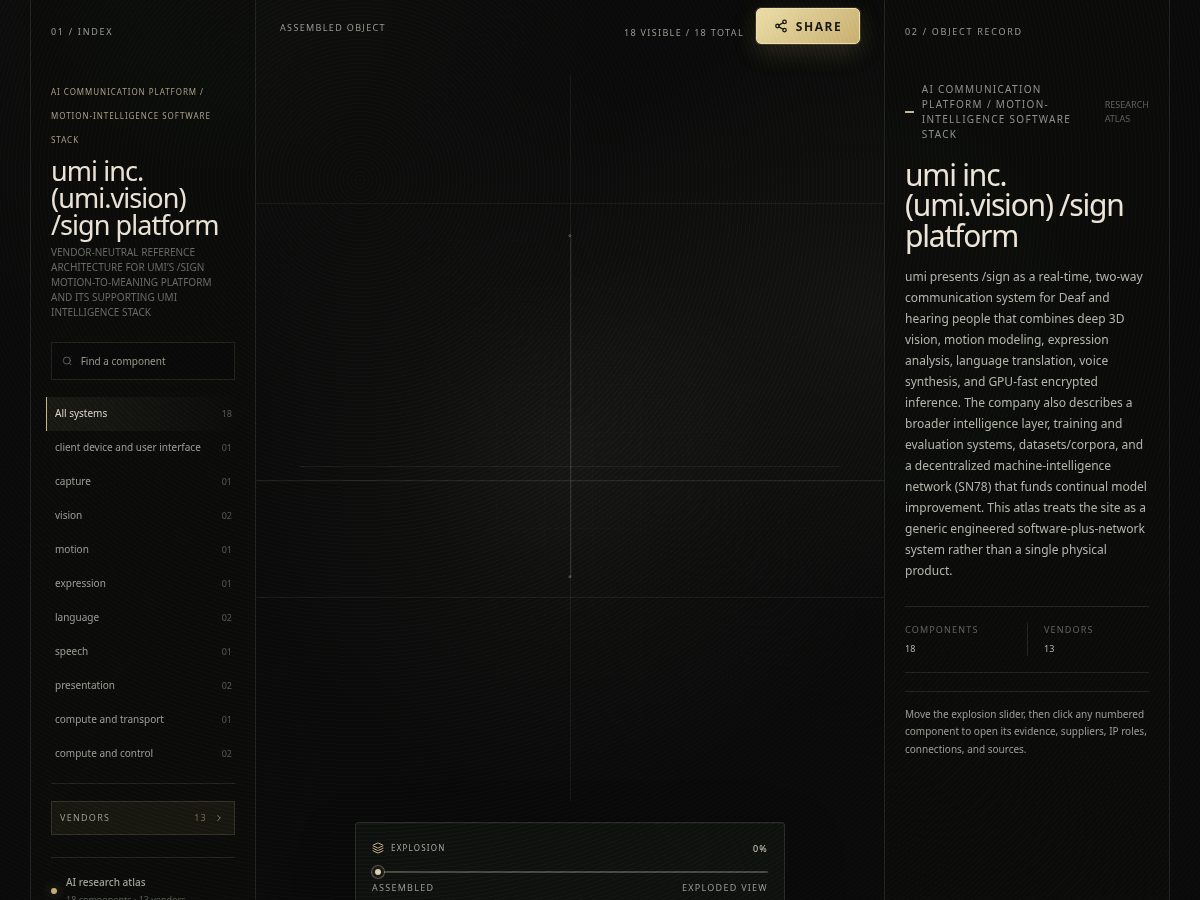Click sidebar title umi inc. /sign platform
1200x900 pixels.
coord(135,198)
